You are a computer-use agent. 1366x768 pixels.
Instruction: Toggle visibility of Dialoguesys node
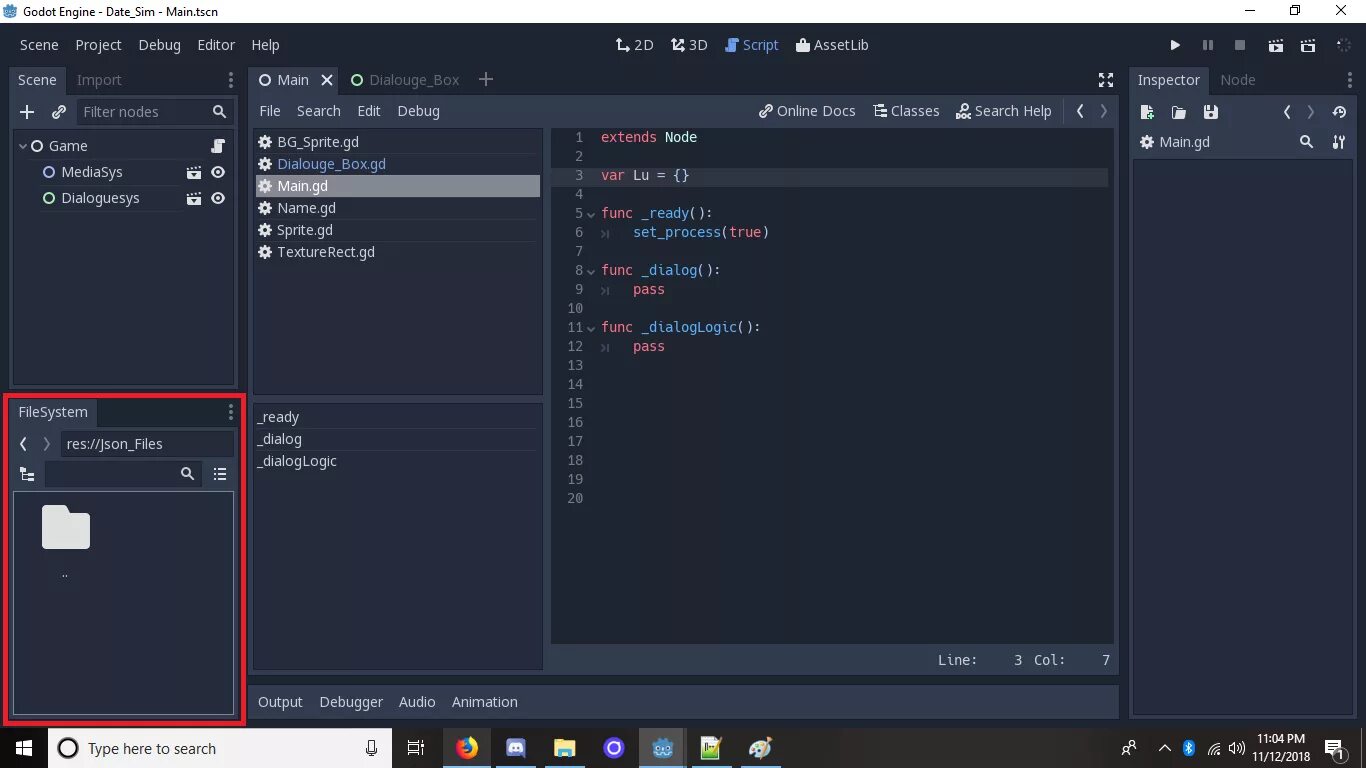point(218,198)
